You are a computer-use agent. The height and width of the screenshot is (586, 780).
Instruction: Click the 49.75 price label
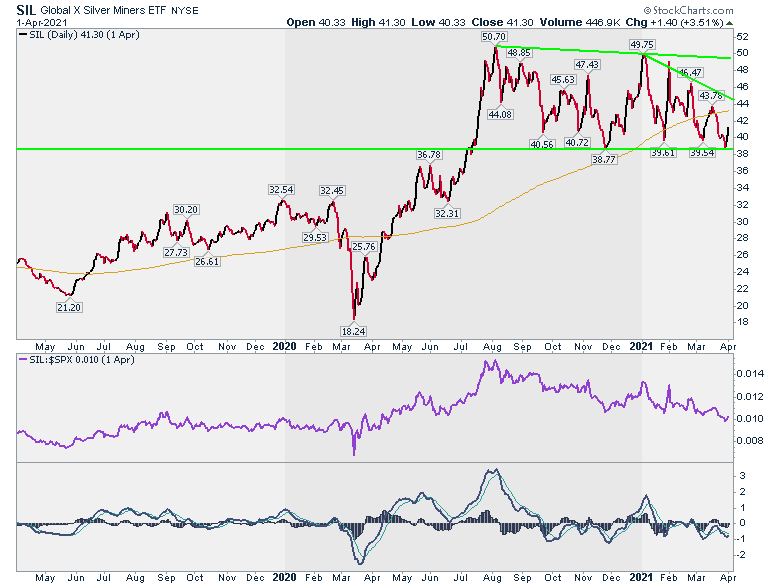tap(642, 45)
